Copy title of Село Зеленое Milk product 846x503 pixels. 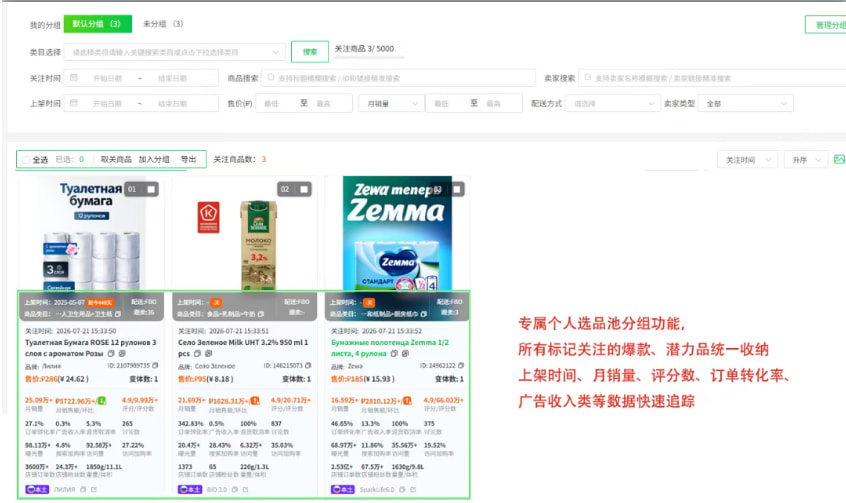click(x=197, y=354)
